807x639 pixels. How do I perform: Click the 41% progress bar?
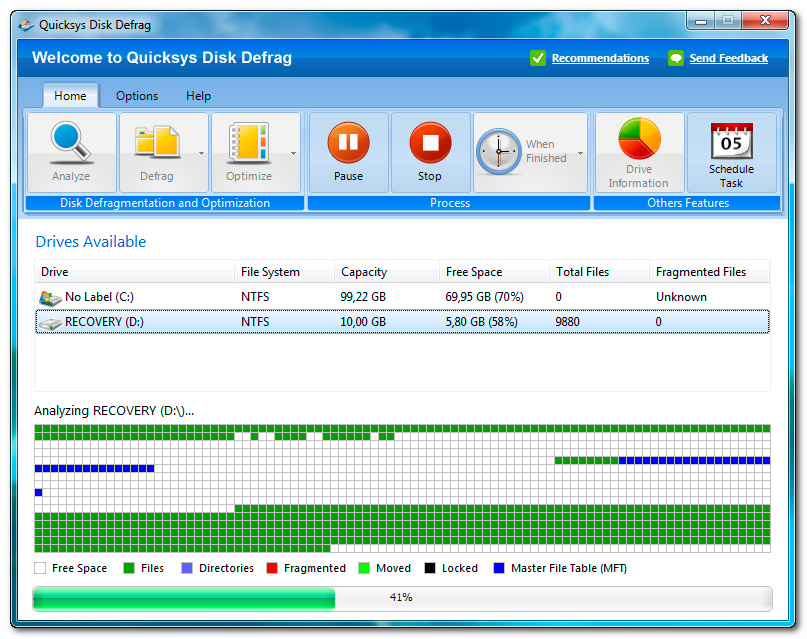[402, 598]
